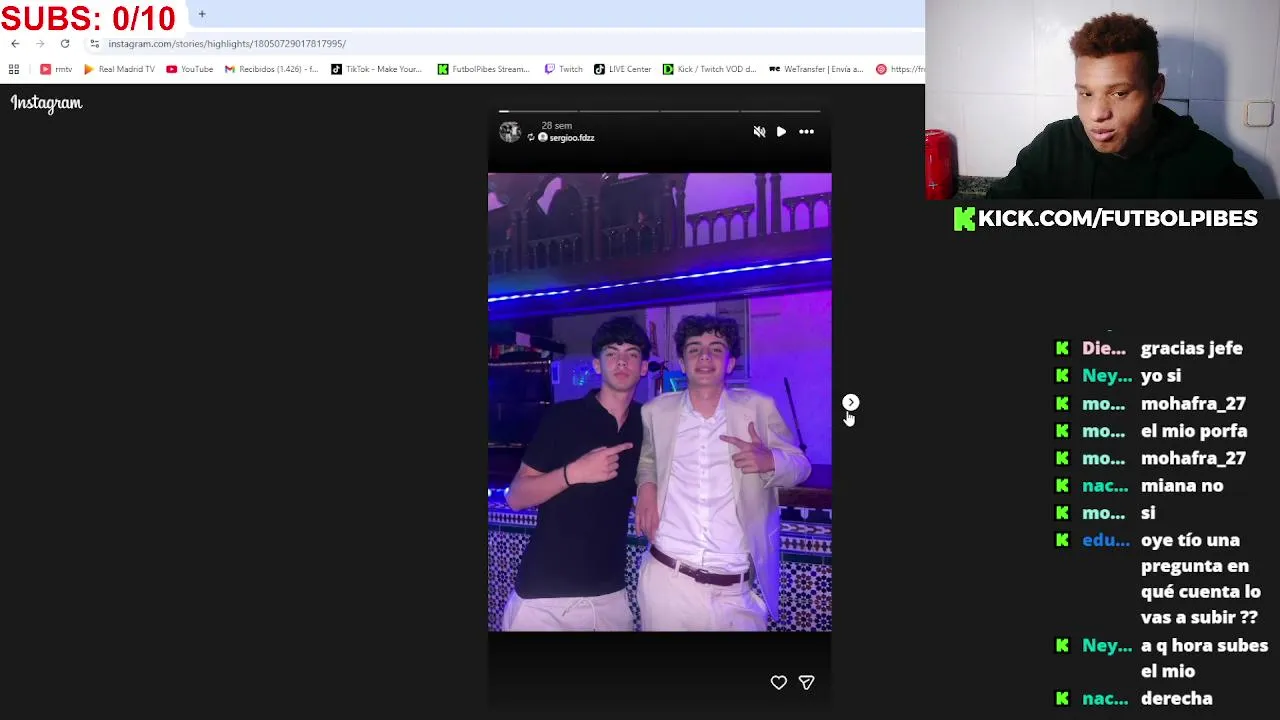Open the story more options menu
Image resolution: width=1280 pixels, height=720 pixels.
(x=806, y=132)
